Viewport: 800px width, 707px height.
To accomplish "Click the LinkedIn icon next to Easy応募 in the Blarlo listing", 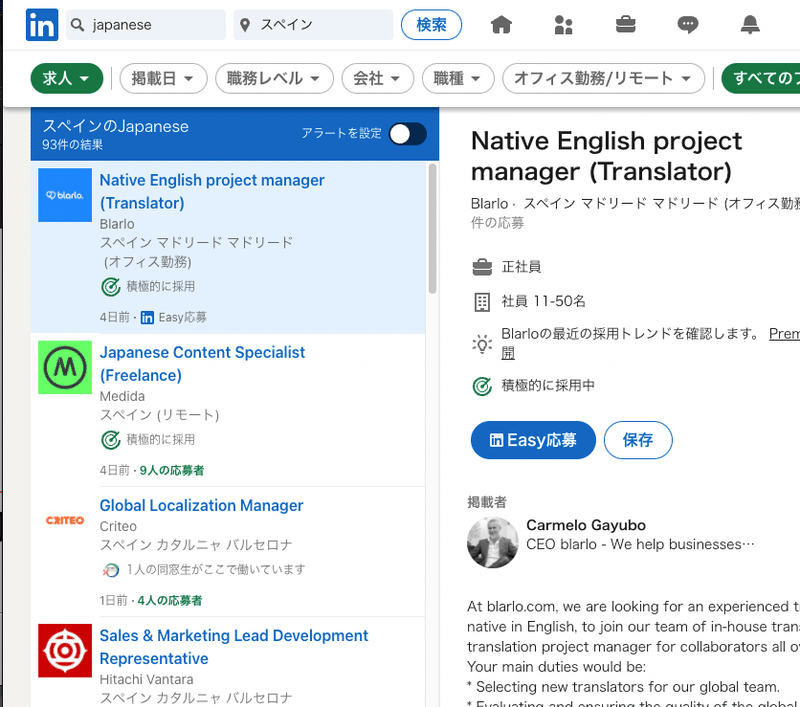I will [147, 318].
